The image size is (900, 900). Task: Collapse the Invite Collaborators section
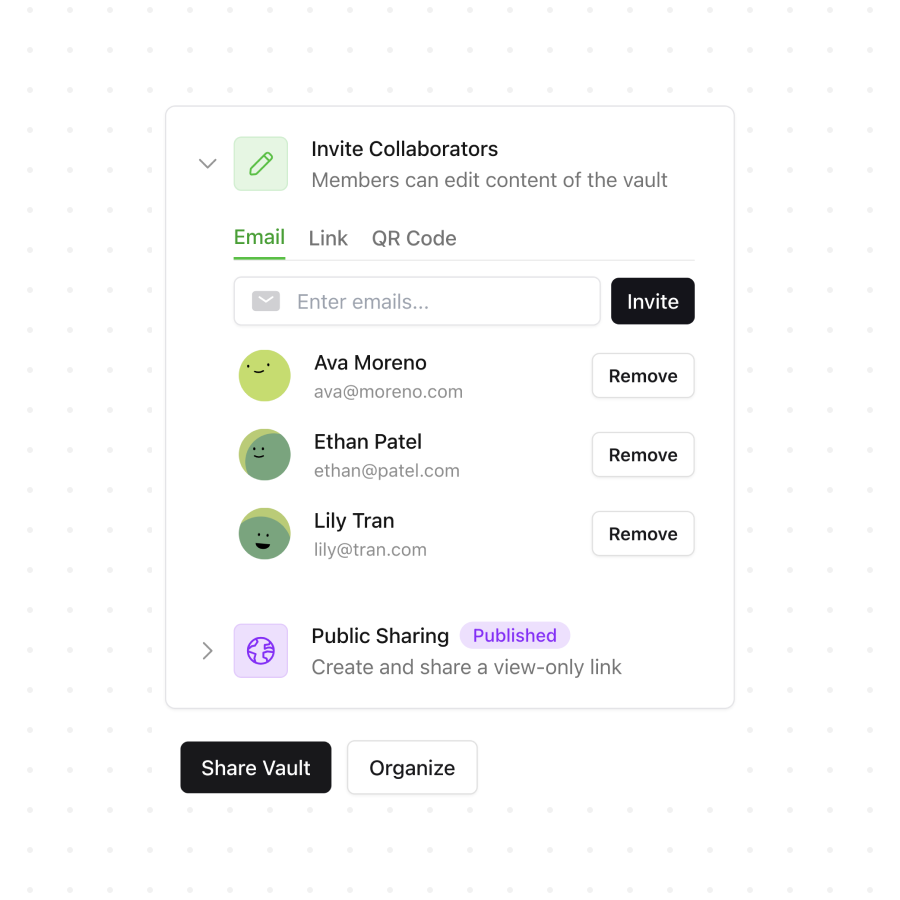[207, 163]
